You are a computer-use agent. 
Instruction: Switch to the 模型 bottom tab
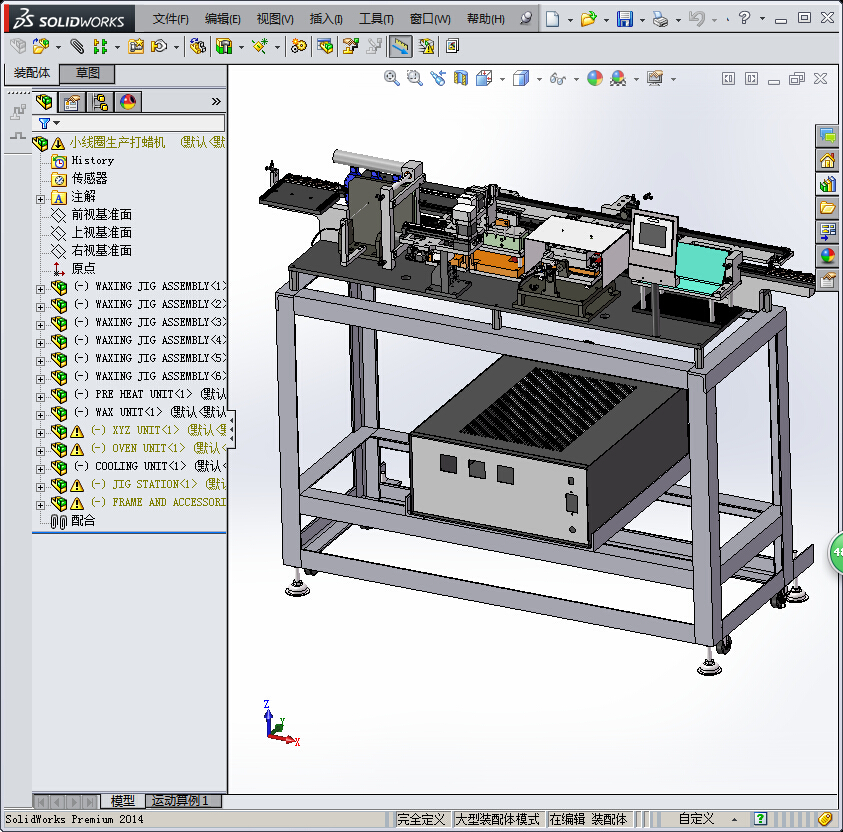click(123, 801)
